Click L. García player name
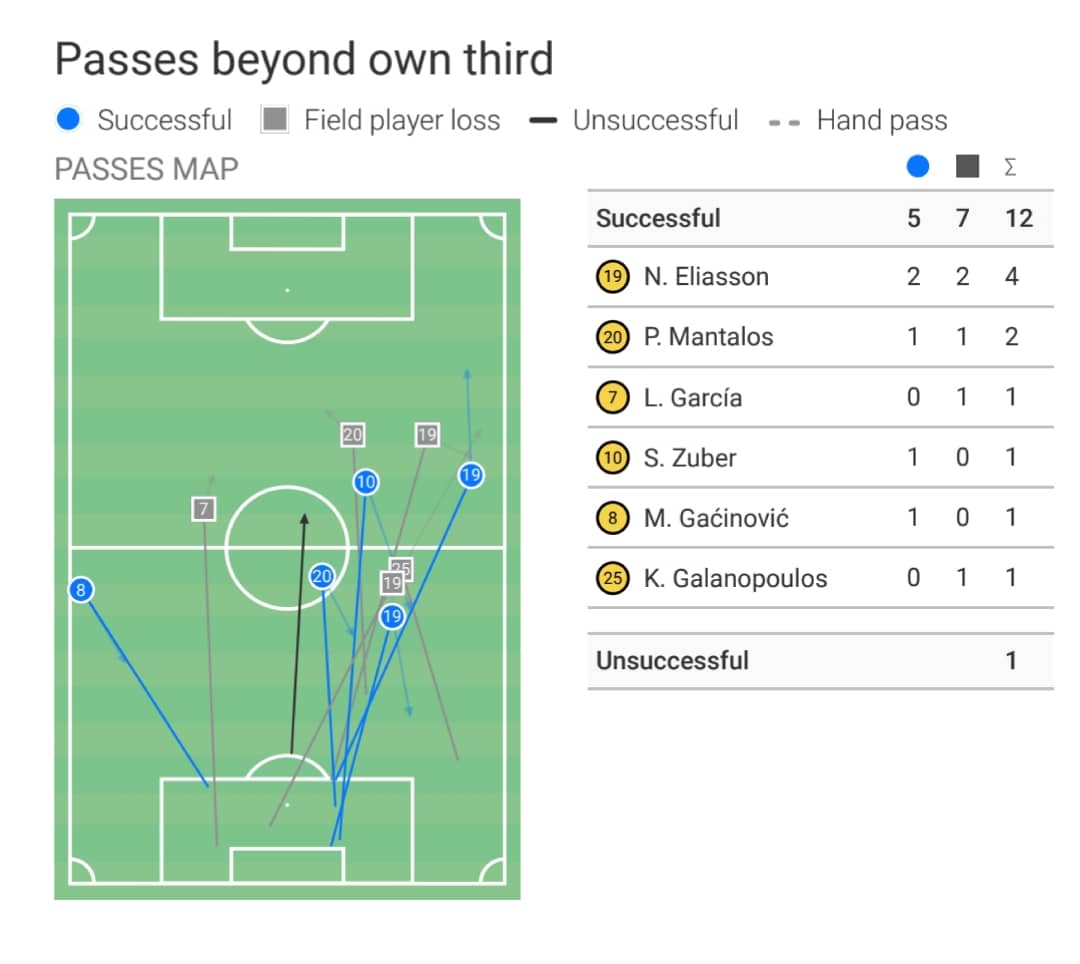1080x964 pixels. (693, 397)
